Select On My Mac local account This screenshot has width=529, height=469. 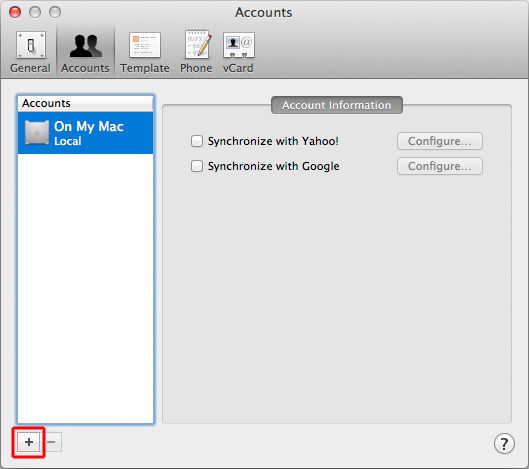click(85, 133)
